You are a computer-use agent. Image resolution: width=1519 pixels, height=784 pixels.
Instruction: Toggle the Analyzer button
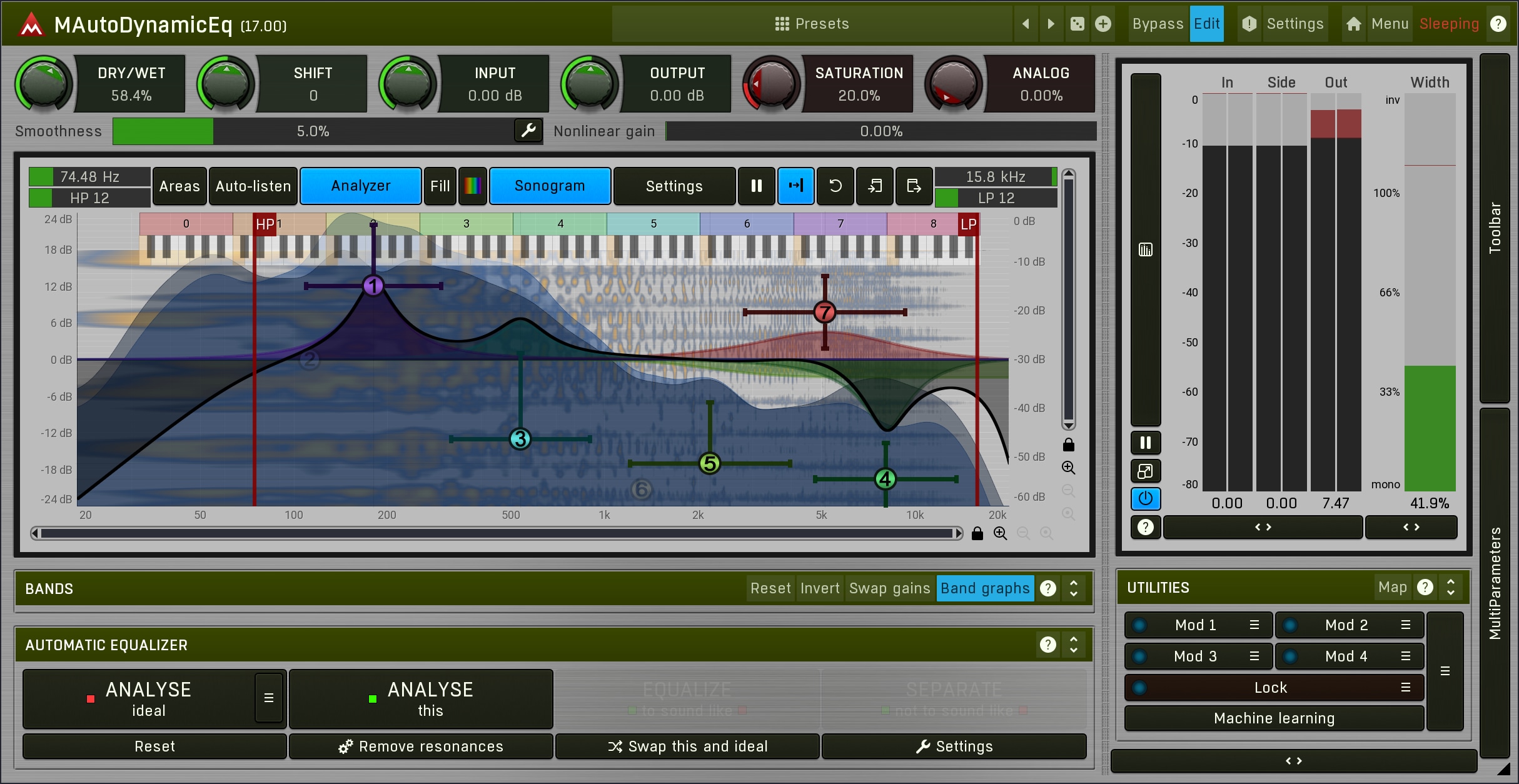[360, 186]
